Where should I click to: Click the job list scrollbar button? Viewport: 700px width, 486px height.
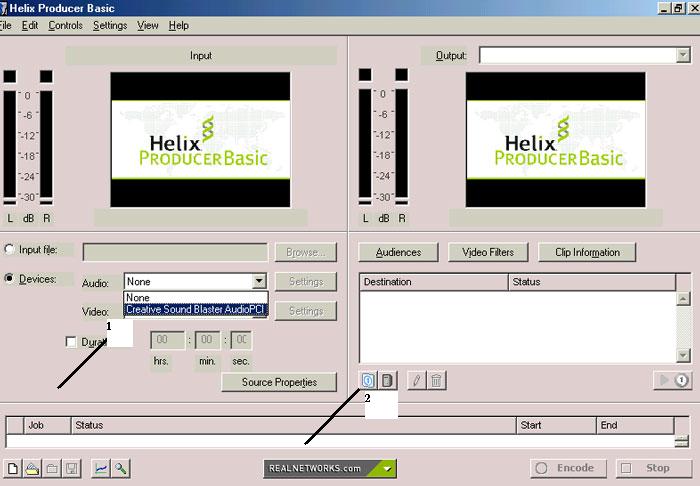point(681,441)
